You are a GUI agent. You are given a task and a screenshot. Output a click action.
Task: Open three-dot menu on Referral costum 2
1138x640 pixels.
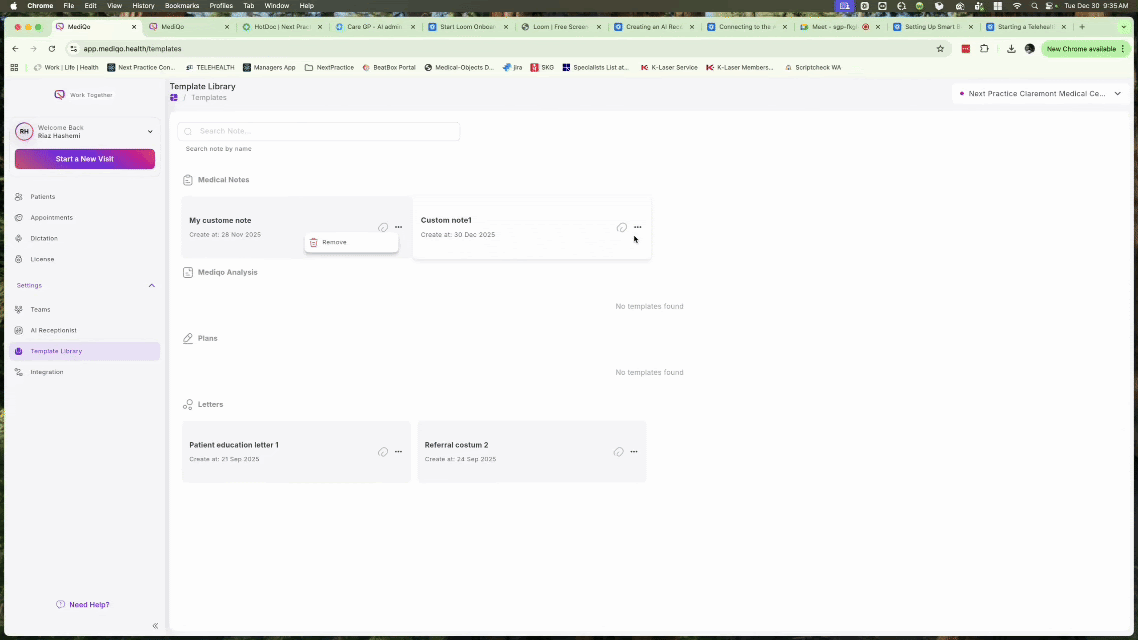[x=634, y=452]
